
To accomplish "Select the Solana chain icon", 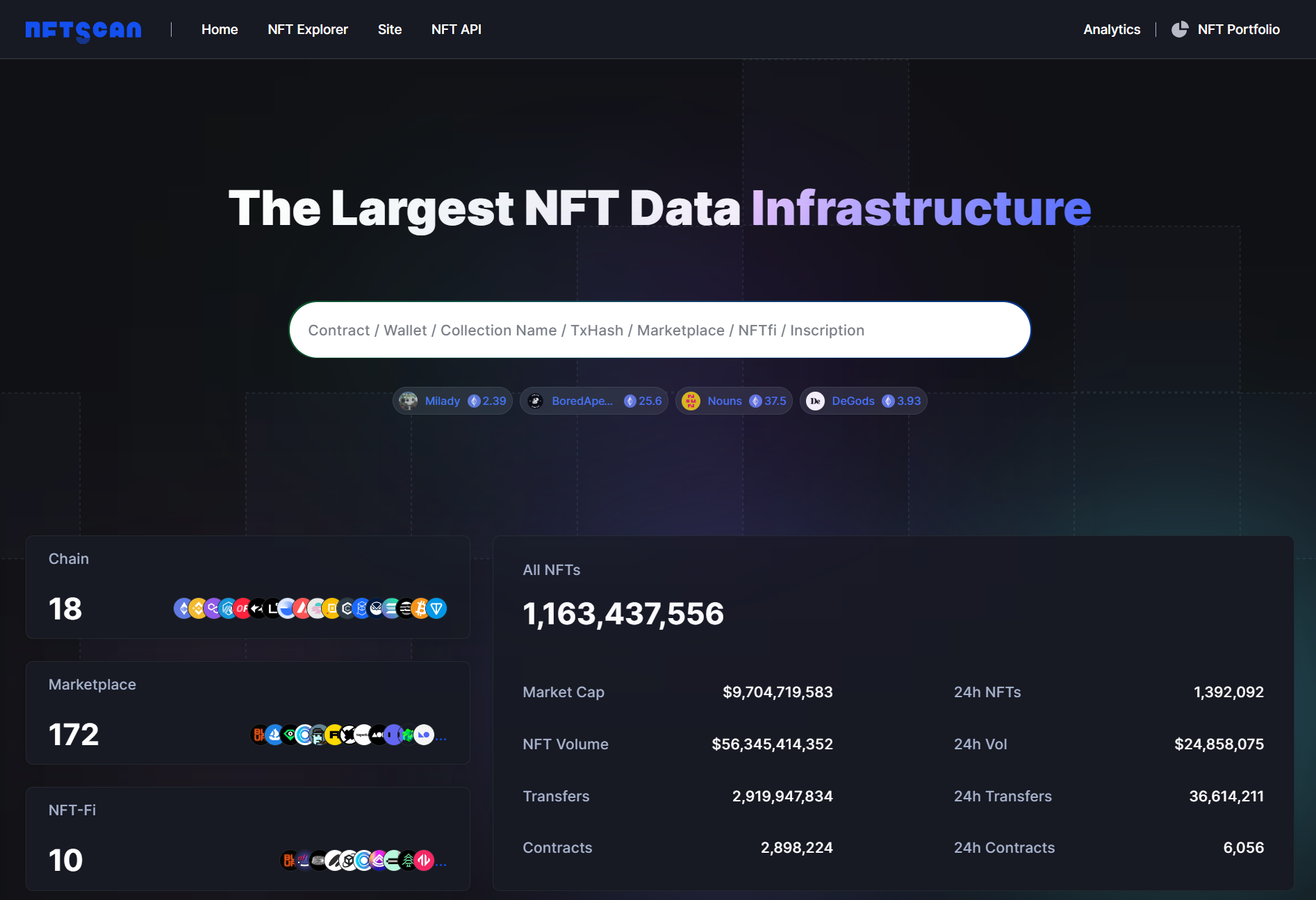I will (x=391, y=608).
